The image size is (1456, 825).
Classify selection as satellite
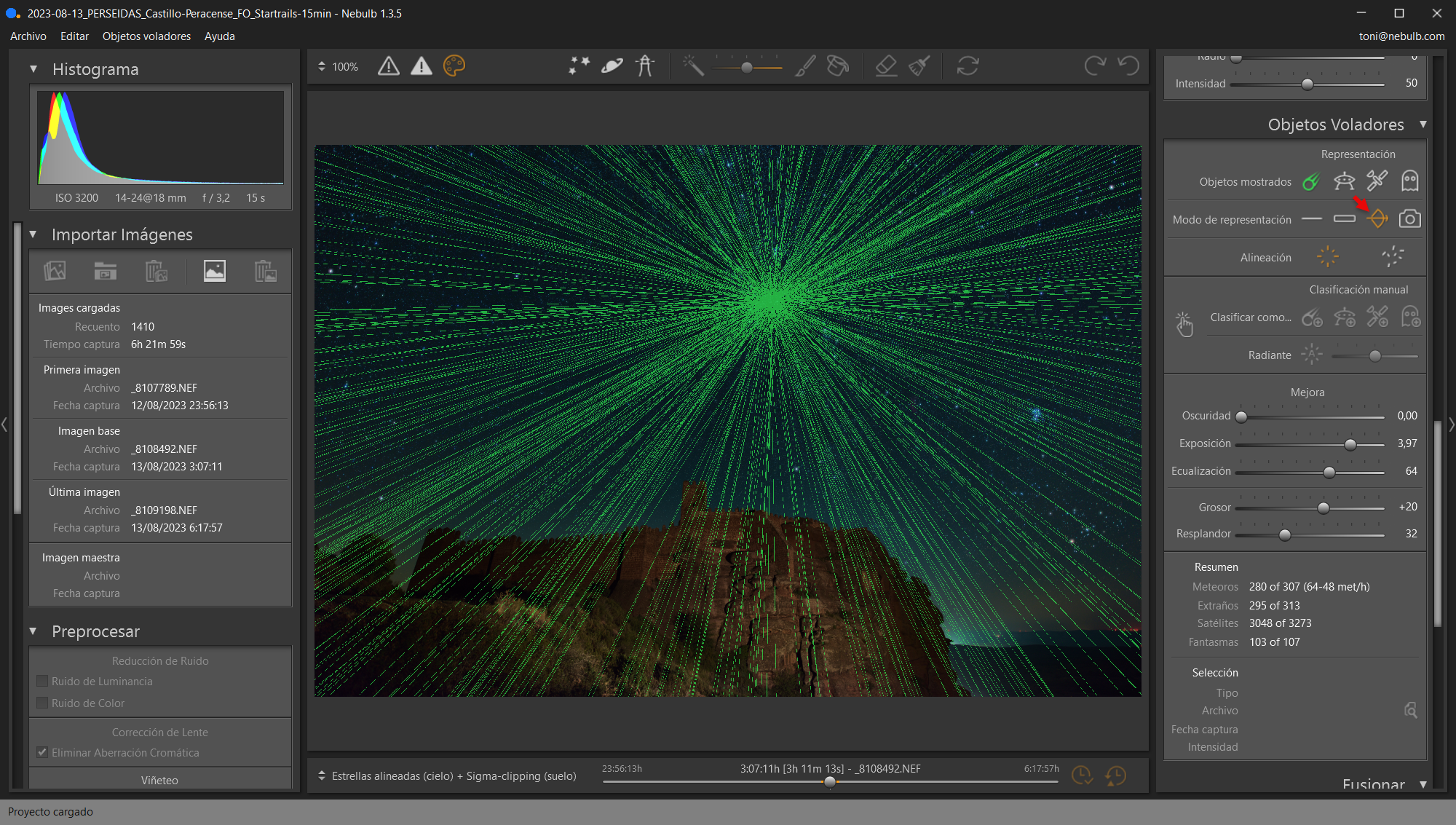[x=1377, y=317]
